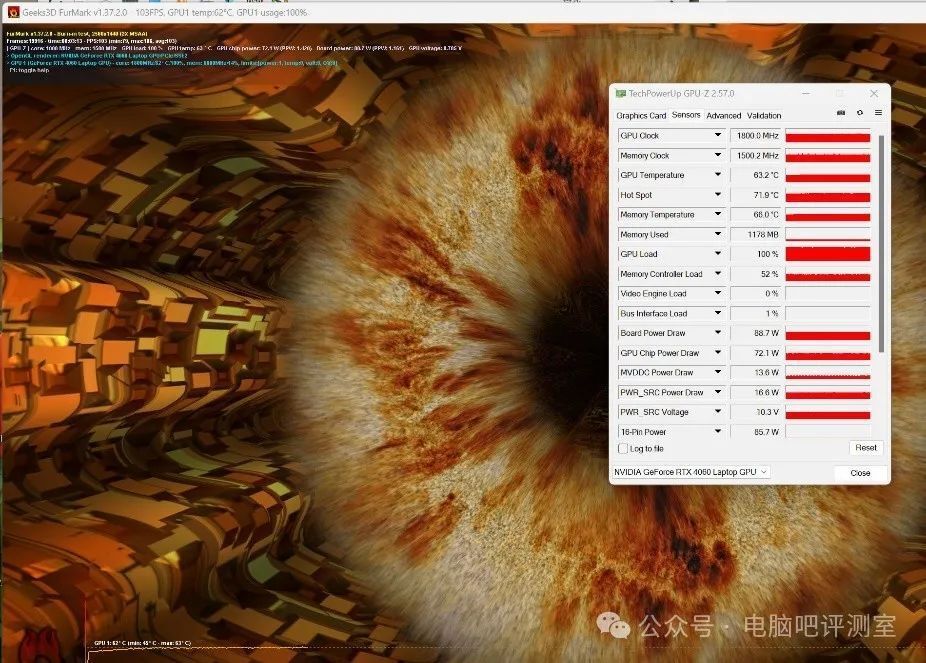Expand the GPU Clock sensor dropdown

718,135
